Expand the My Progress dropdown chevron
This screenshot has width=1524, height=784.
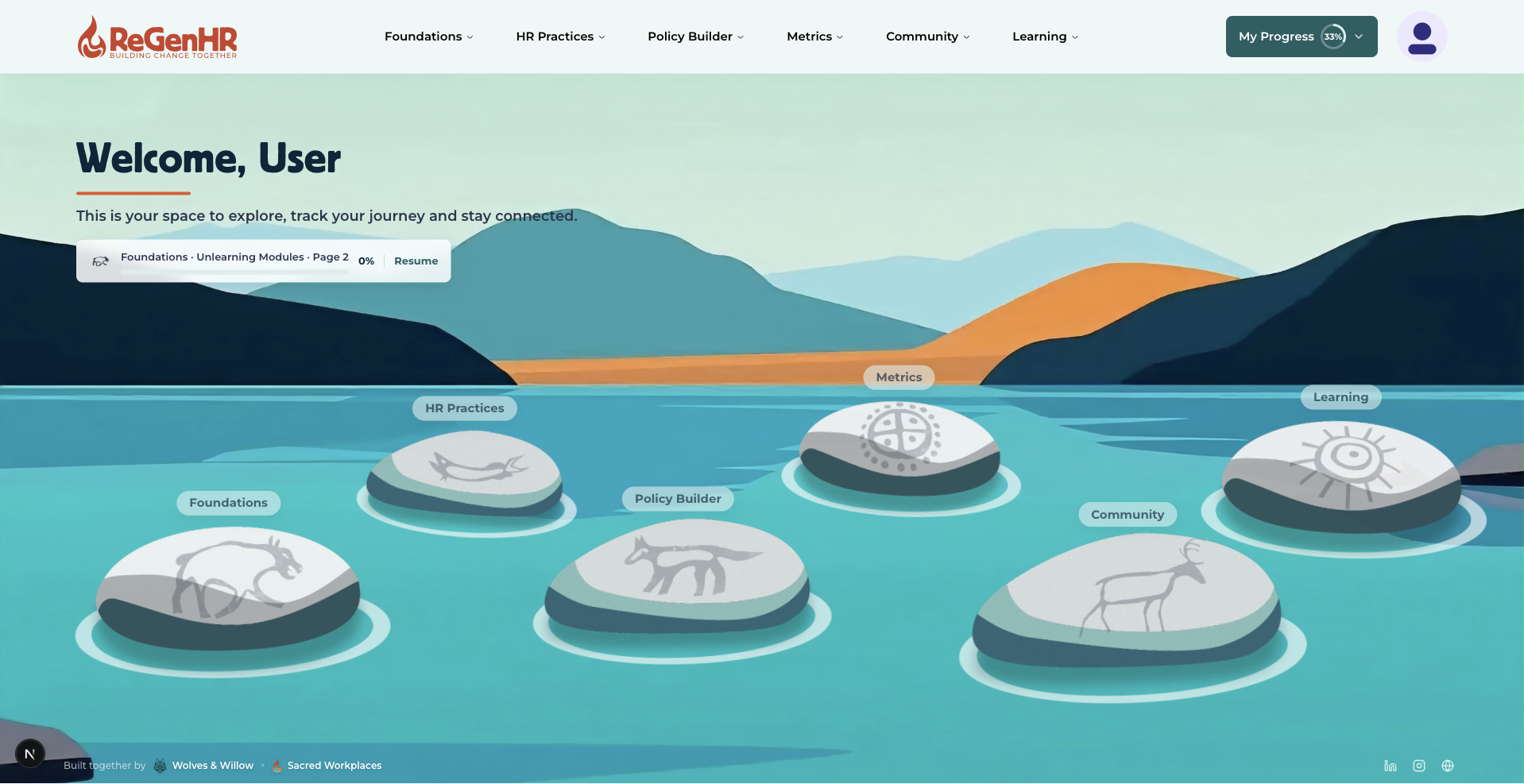tap(1359, 37)
